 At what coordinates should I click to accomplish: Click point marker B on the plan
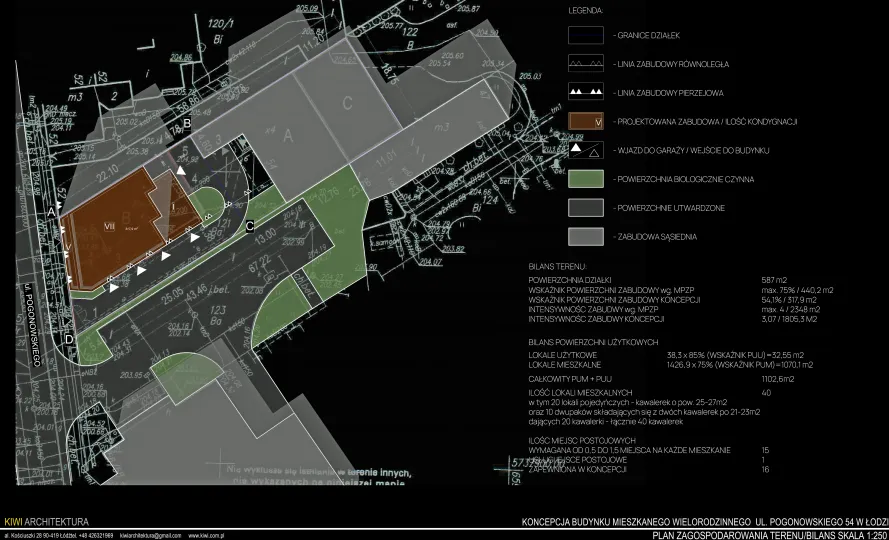[186, 123]
